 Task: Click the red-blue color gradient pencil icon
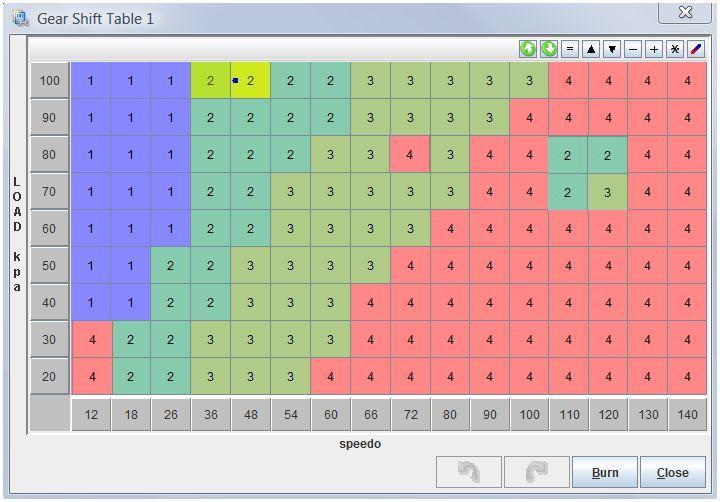696,49
